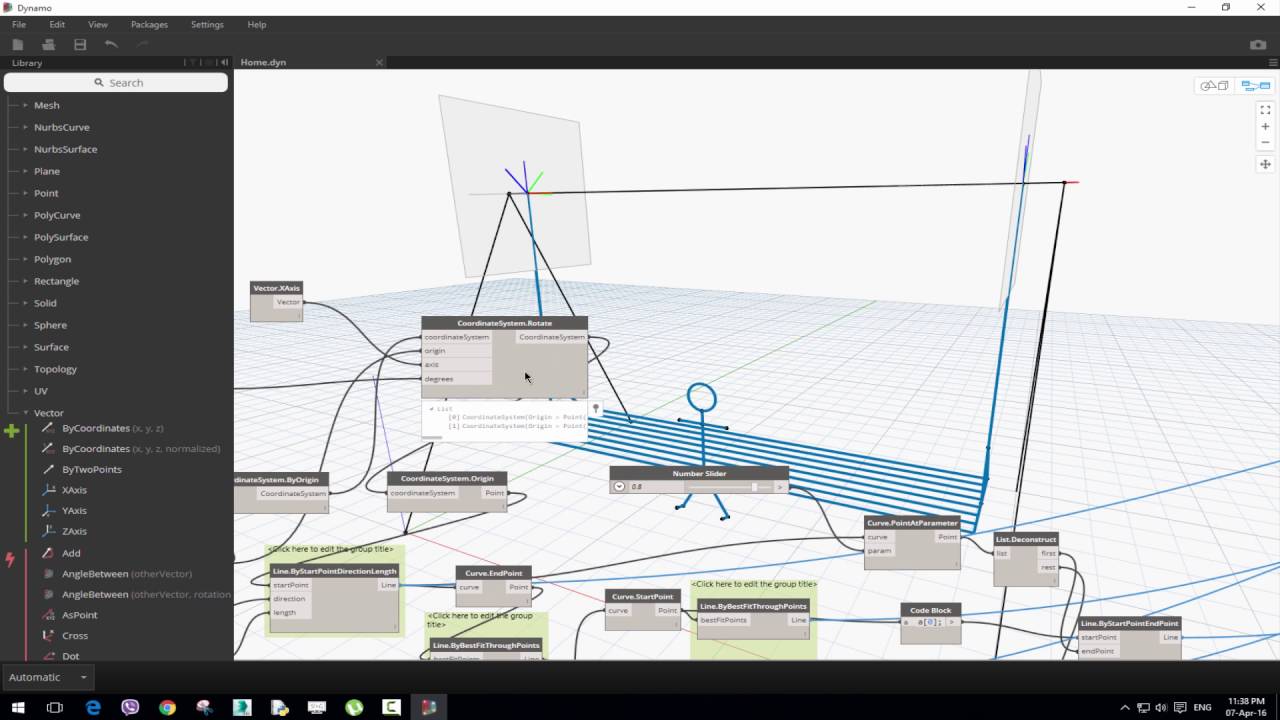This screenshot has height=720, width=1280.
Task: Select the XAxis vector node entry
Action: click(74, 490)
